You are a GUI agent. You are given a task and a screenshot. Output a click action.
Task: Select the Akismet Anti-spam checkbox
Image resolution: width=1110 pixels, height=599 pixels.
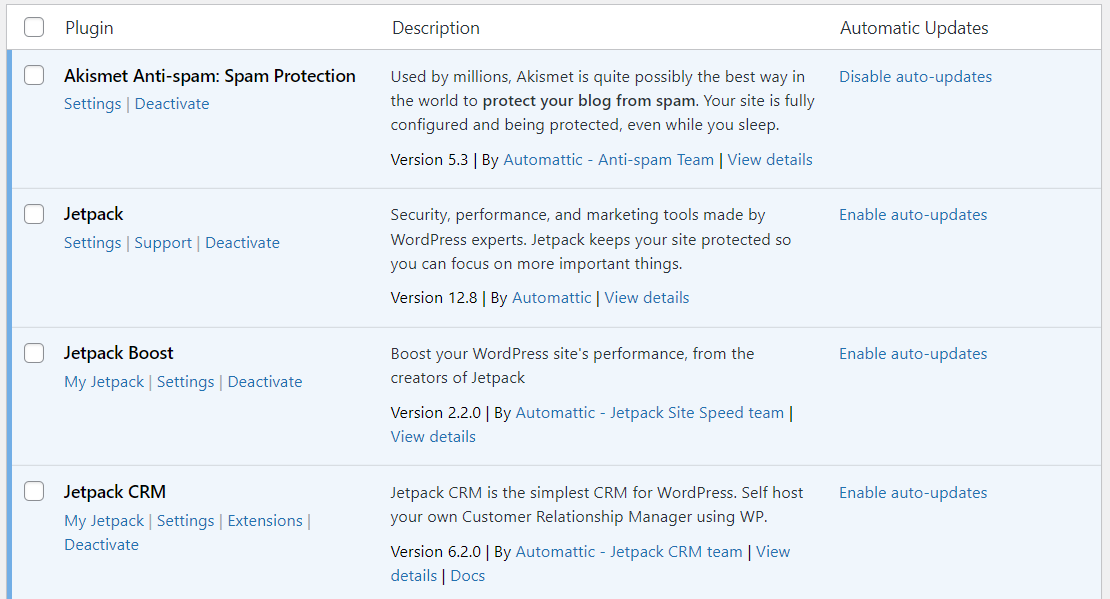(33, 75)
